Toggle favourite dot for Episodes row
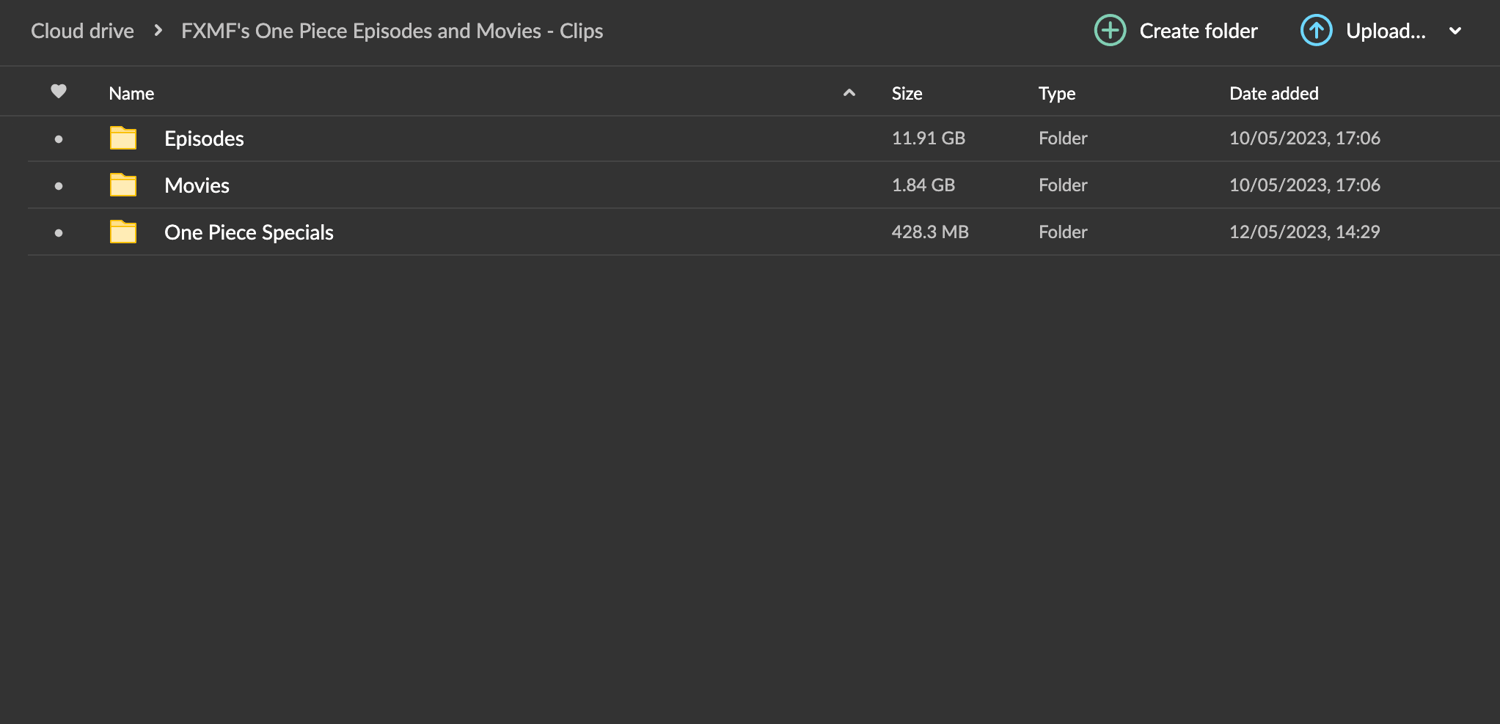1500x724 pixels. point(59,139)
